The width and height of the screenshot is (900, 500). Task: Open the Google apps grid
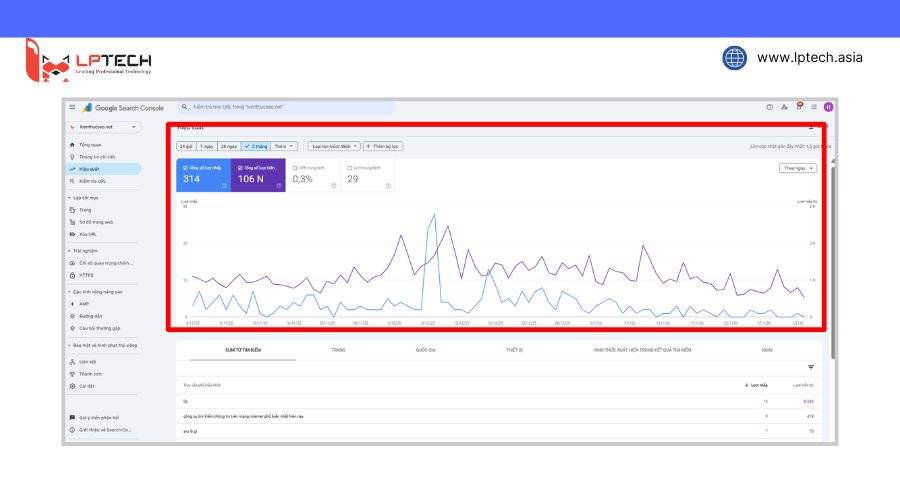tap(814, 107)
